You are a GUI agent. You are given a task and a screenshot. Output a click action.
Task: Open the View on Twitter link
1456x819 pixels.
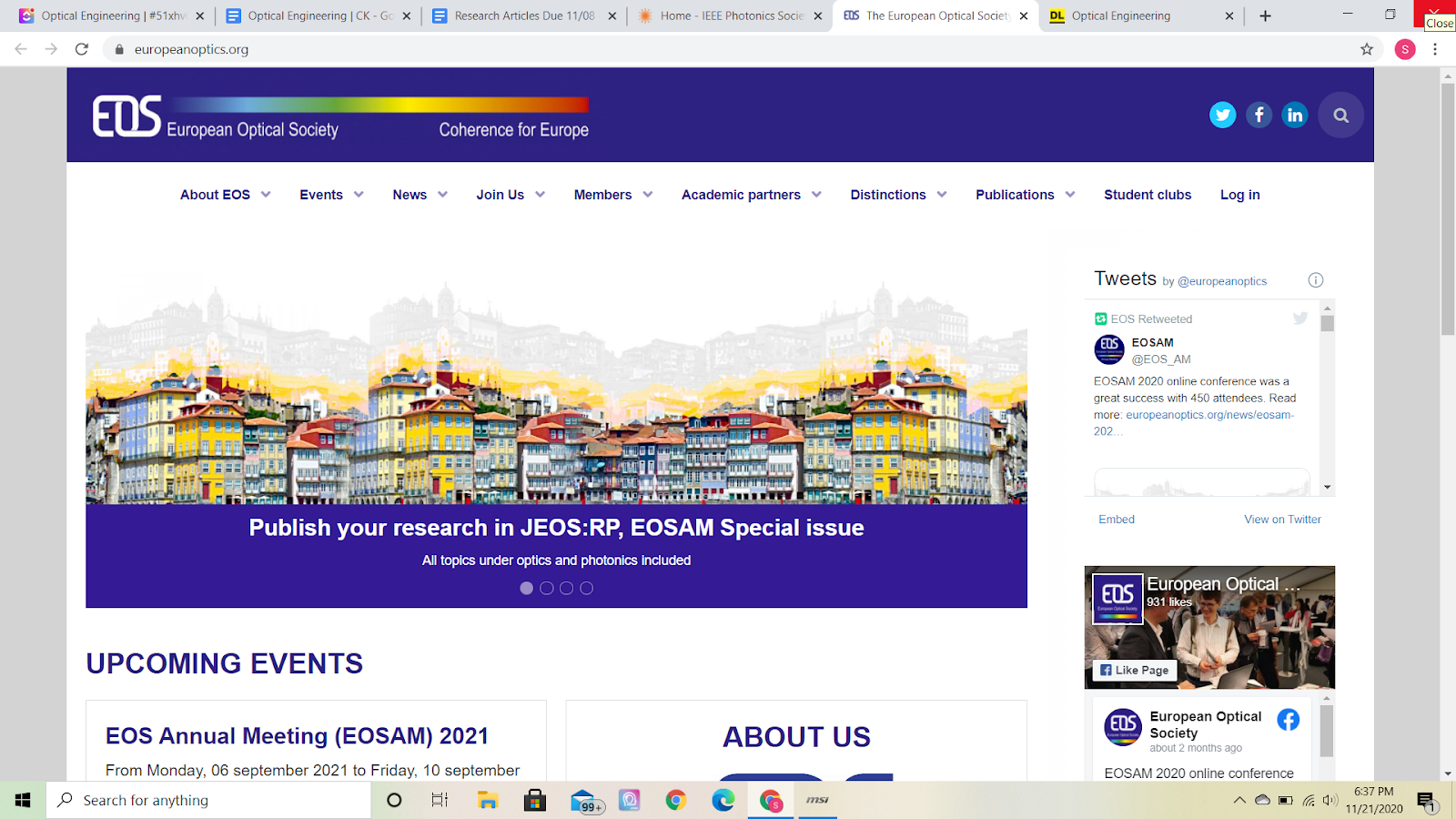click(1282, 520)
